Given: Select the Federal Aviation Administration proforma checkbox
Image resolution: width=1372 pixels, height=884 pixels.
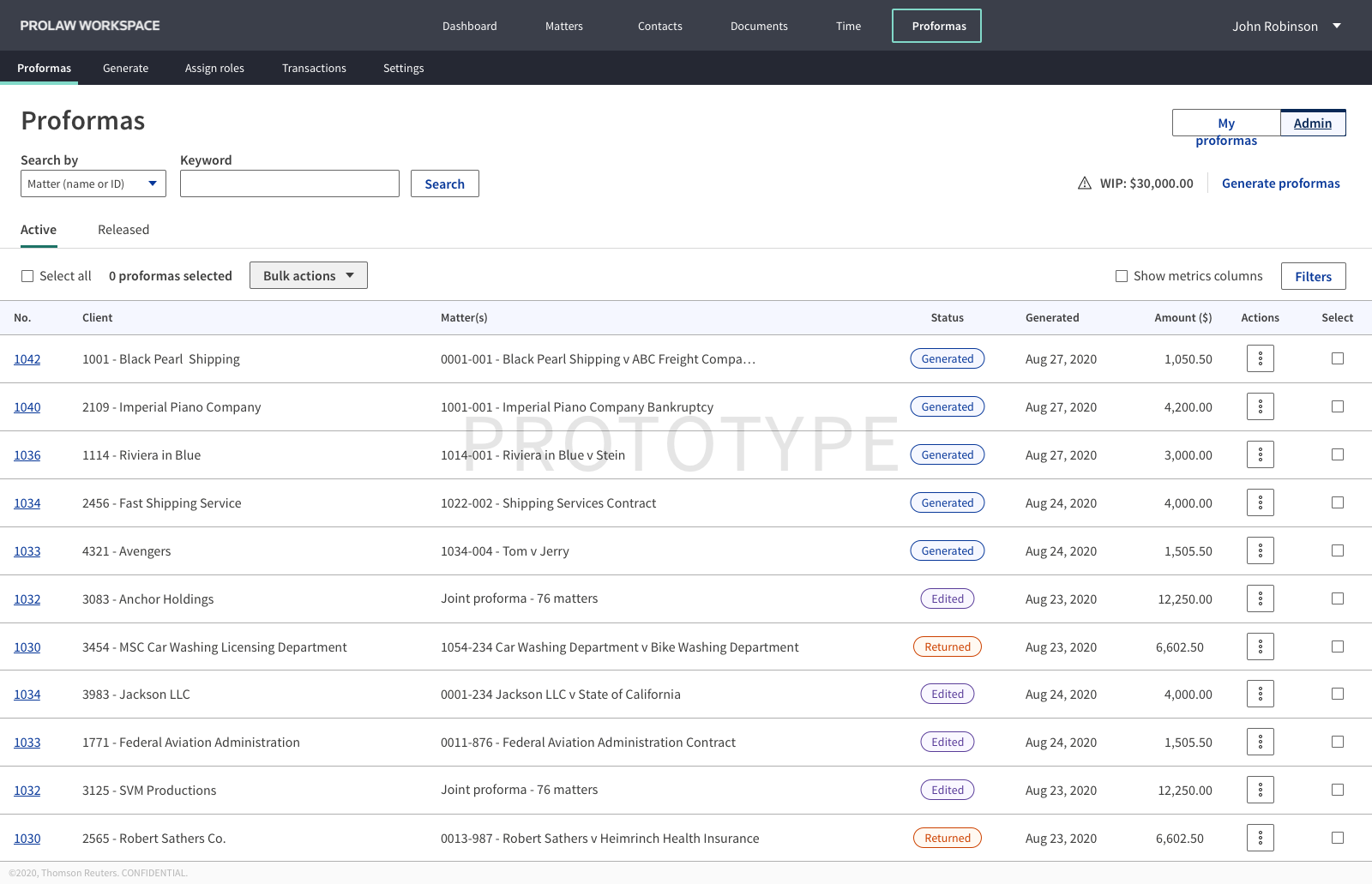Looking at the screenshot, I should click(x=1338, y=742).
